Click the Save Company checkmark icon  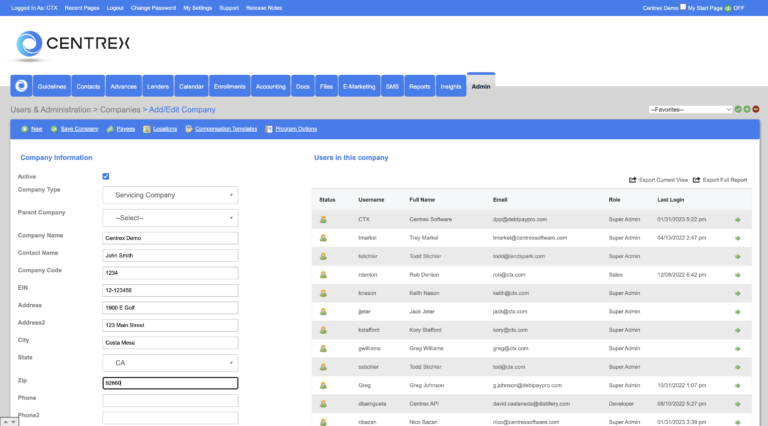tap(54, 129)
